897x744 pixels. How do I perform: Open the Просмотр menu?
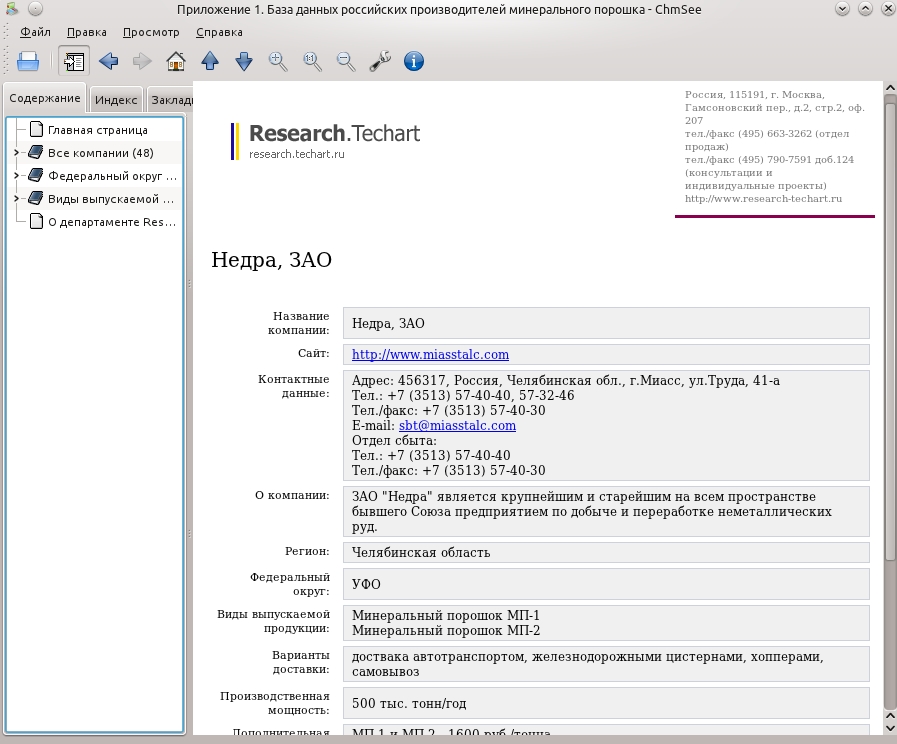151,32
